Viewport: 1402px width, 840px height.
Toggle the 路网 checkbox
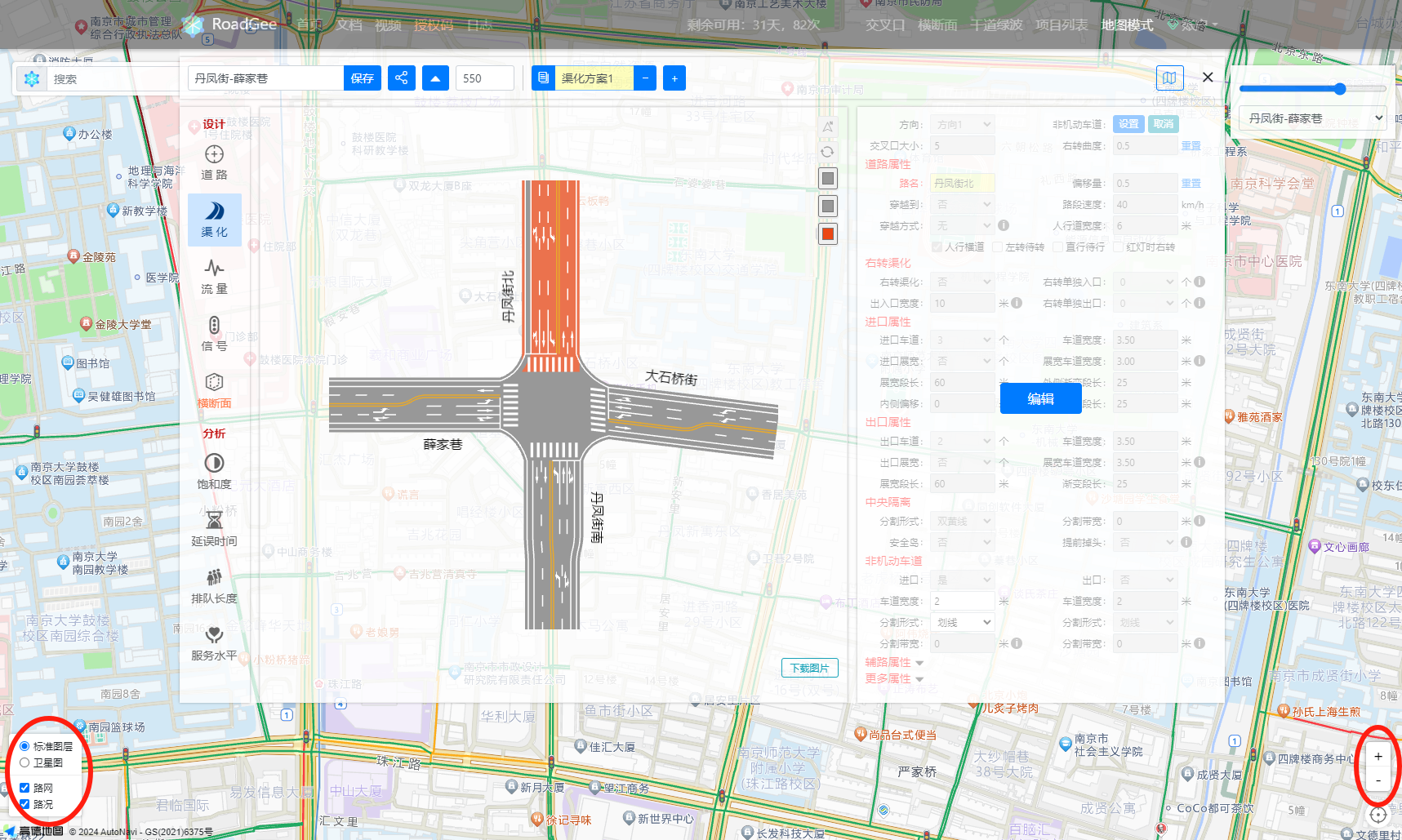tap(24, 788)
